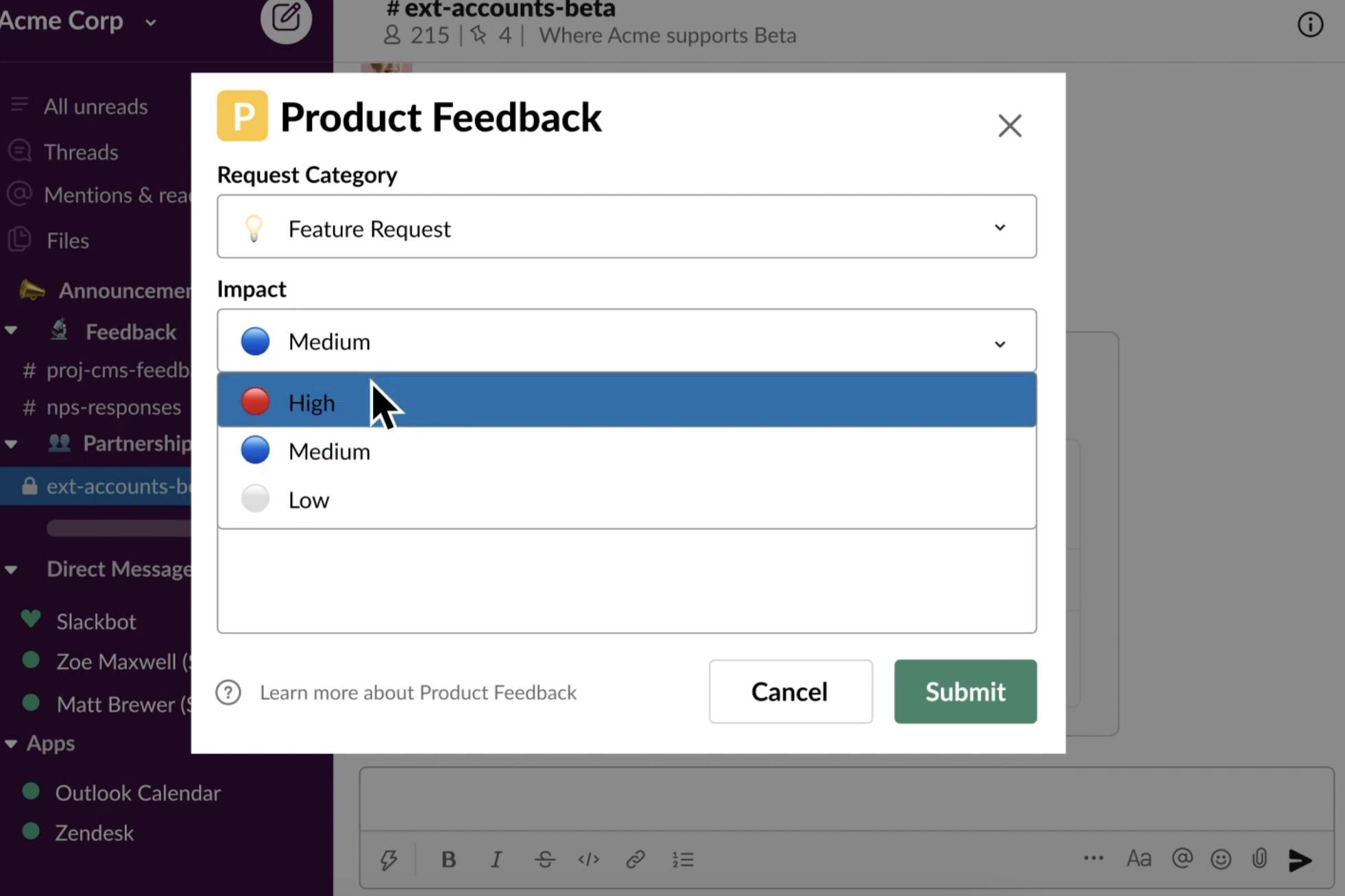Toggle italic formatting in composer

click(496, 859)
